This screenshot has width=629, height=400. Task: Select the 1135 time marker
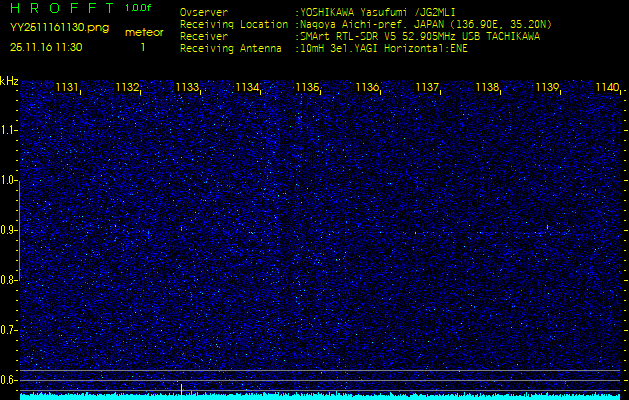coord(307,88)
